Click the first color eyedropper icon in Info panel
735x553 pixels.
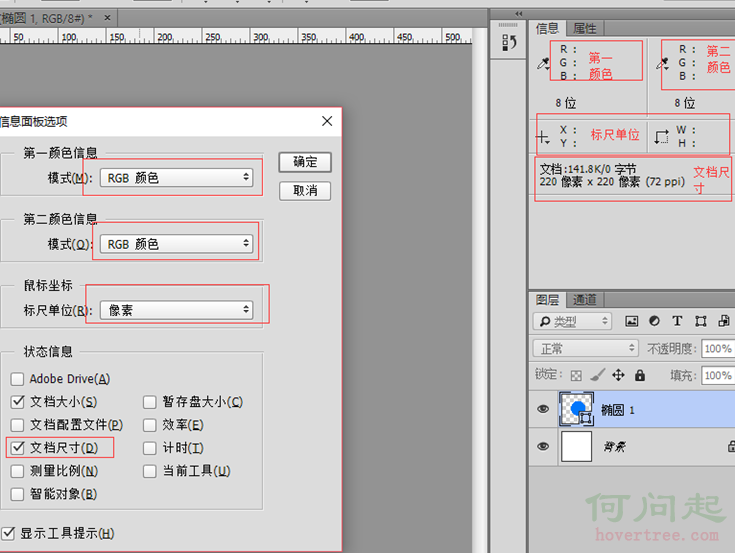(x=544, y=63)
